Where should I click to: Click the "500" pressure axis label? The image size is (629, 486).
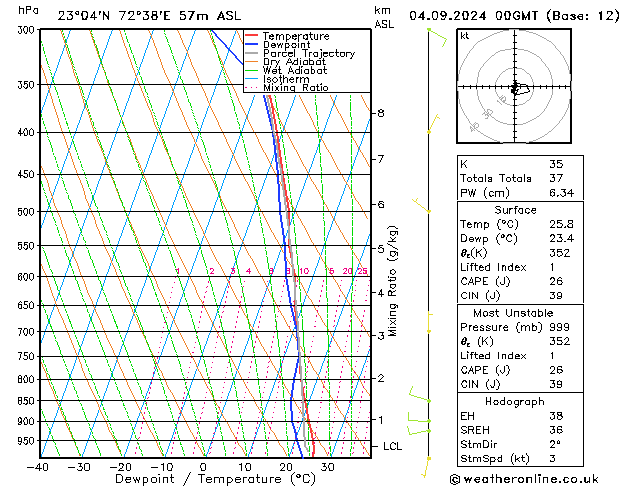[x=28, y=212]
